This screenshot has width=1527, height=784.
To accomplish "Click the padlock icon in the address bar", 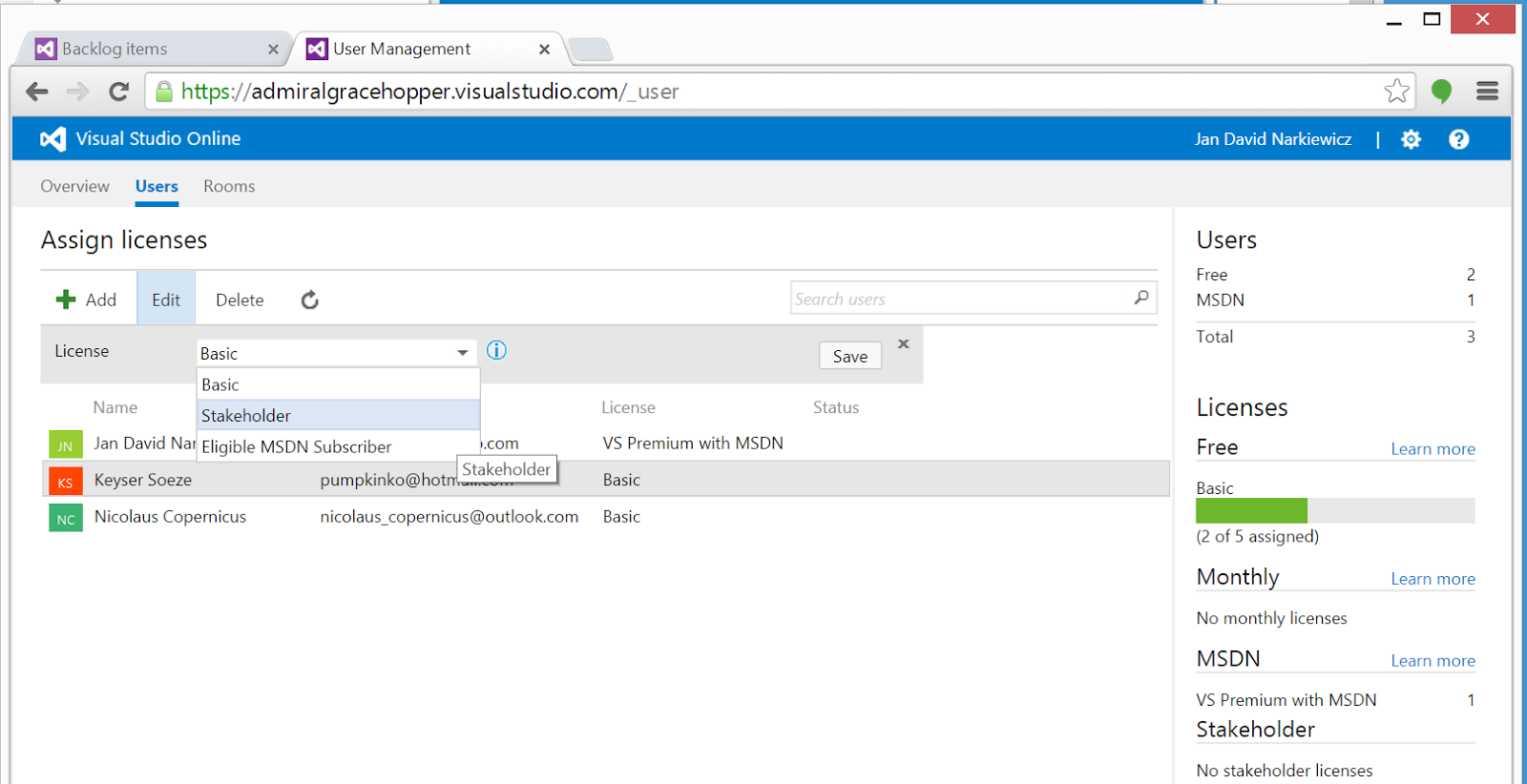I will pyautogui.click(x=164, y=92).
